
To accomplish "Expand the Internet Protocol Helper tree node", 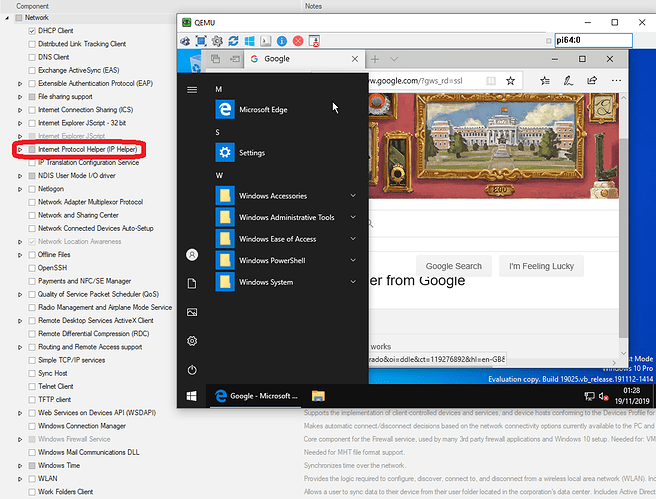I will point(20,149).
